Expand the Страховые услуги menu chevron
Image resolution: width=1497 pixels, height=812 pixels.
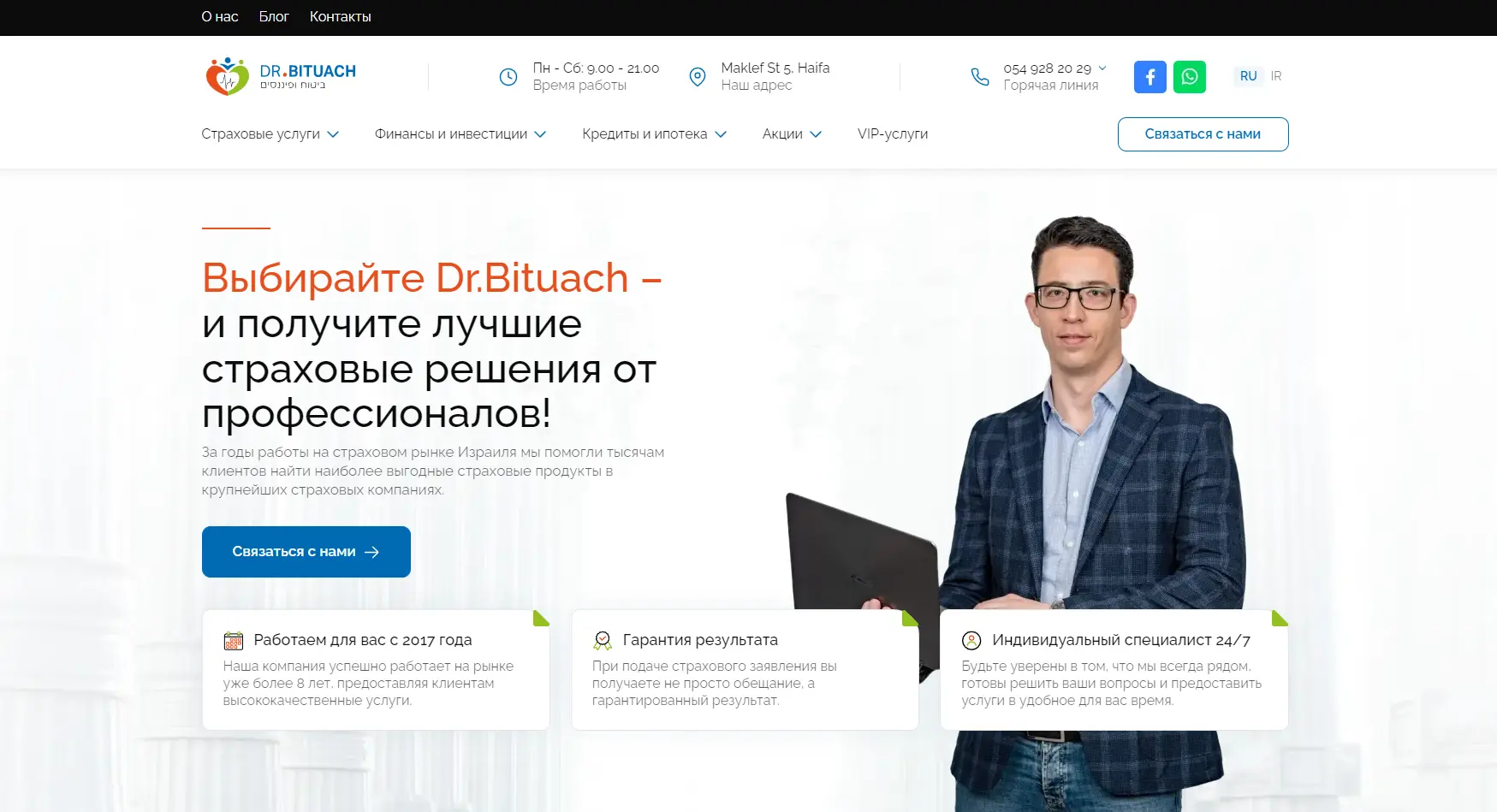(x=333, y=134)
